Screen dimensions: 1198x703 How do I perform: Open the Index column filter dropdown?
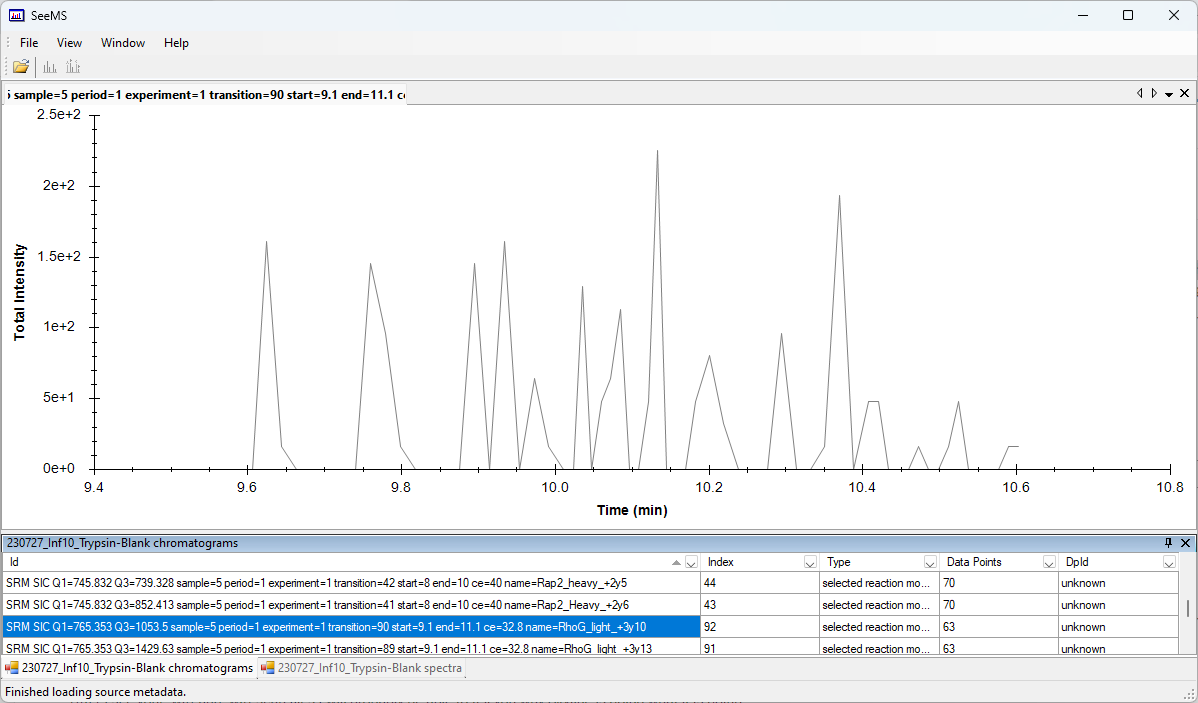coord(809,563)
